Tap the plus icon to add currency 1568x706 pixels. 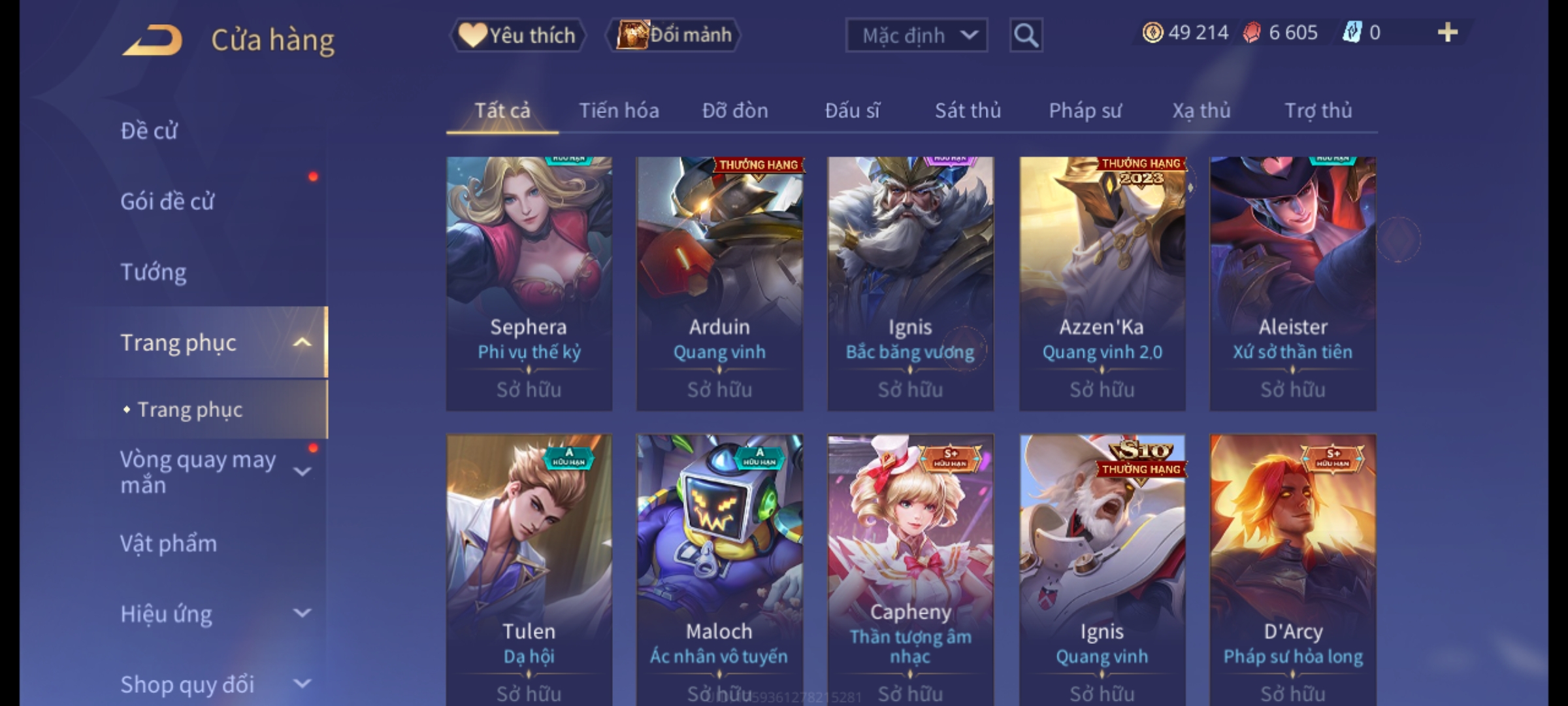click(x=1447, y=33)
